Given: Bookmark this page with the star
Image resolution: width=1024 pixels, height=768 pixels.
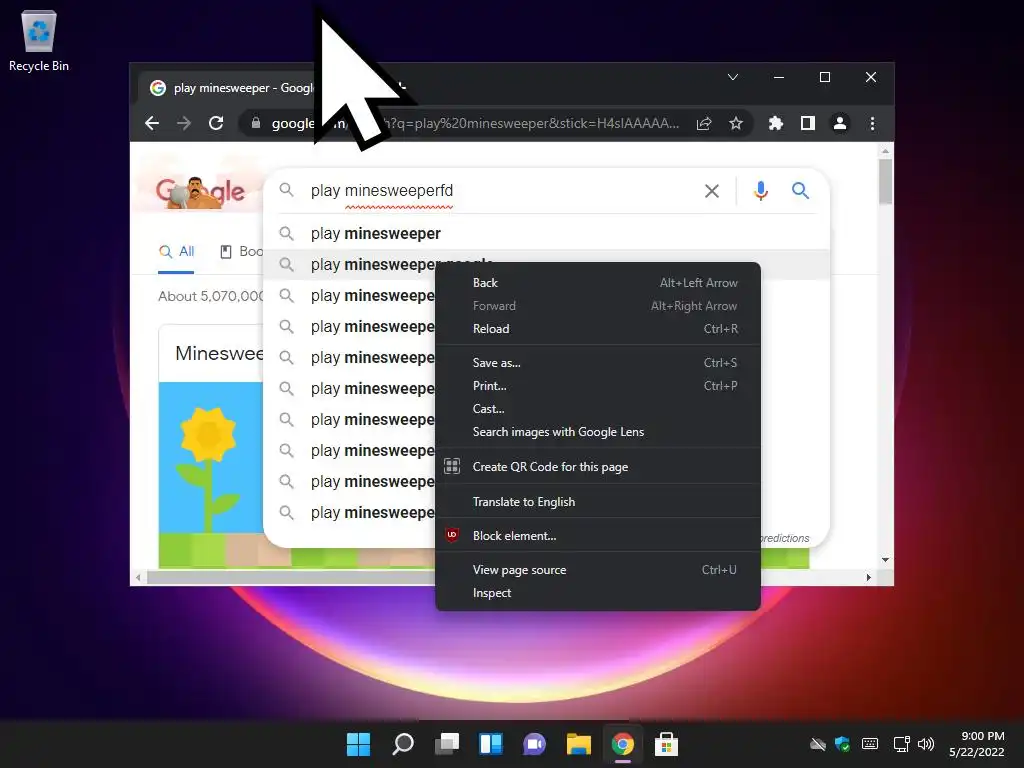Looking at the screenshot, I should [736, 123].
